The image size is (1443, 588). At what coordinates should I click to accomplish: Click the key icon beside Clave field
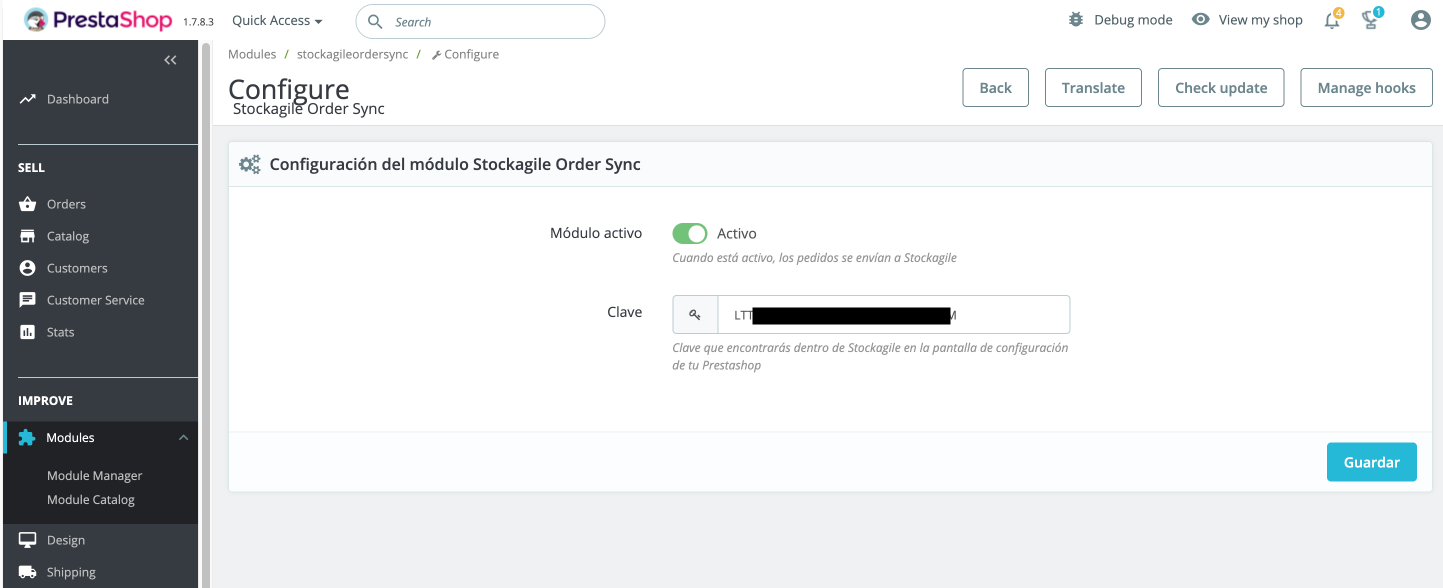pyautogui.click(x=695, y=314)
